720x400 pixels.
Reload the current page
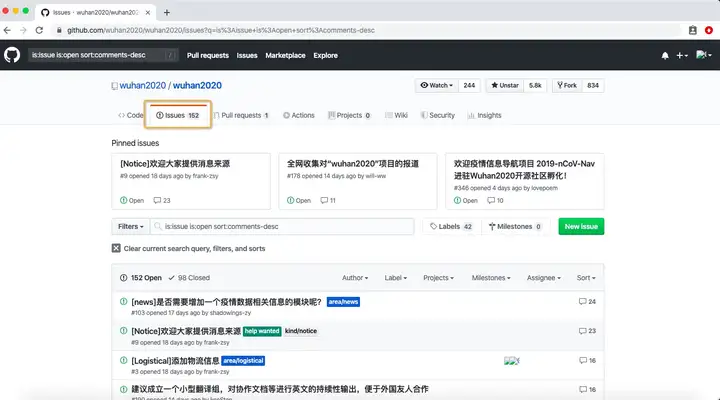(39, 30)
